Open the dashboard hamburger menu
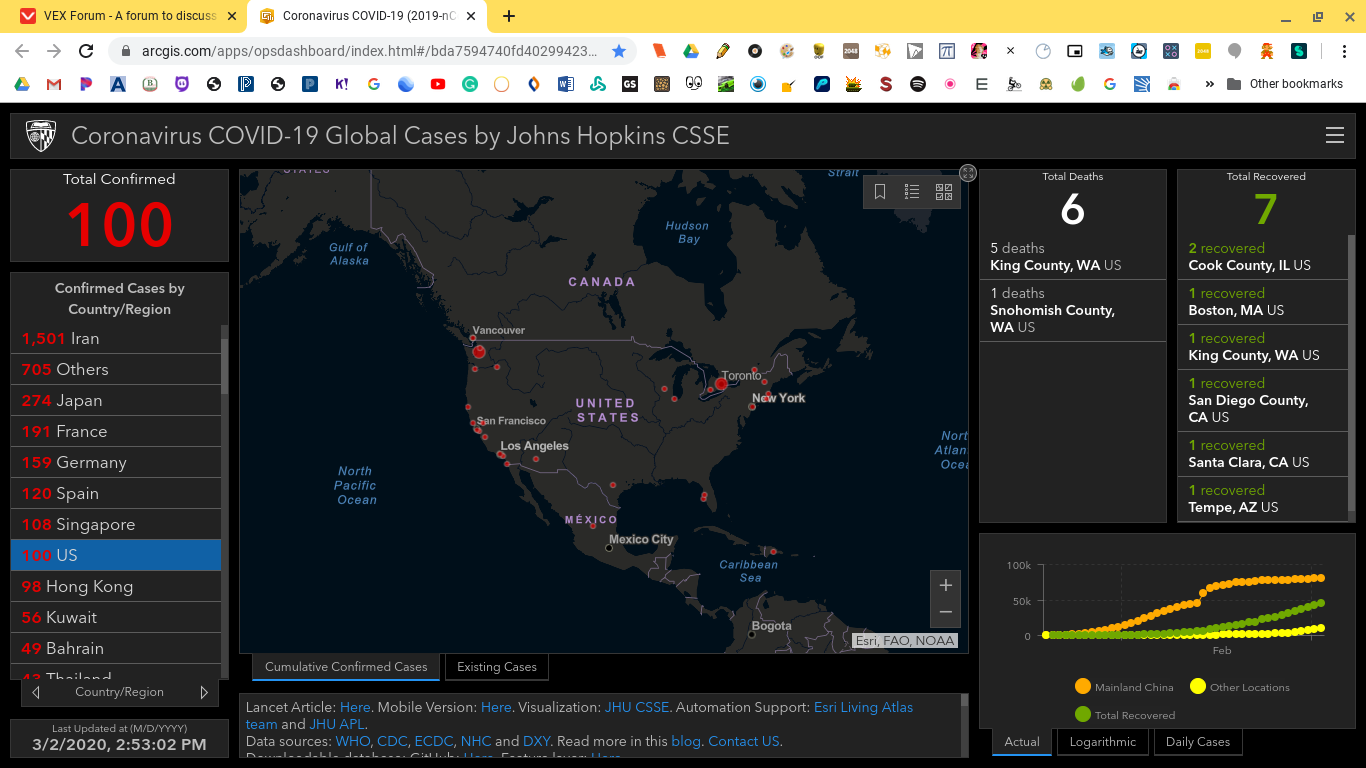The image size is (1366, 768). pyautogui.click(x=1335, y=136)
